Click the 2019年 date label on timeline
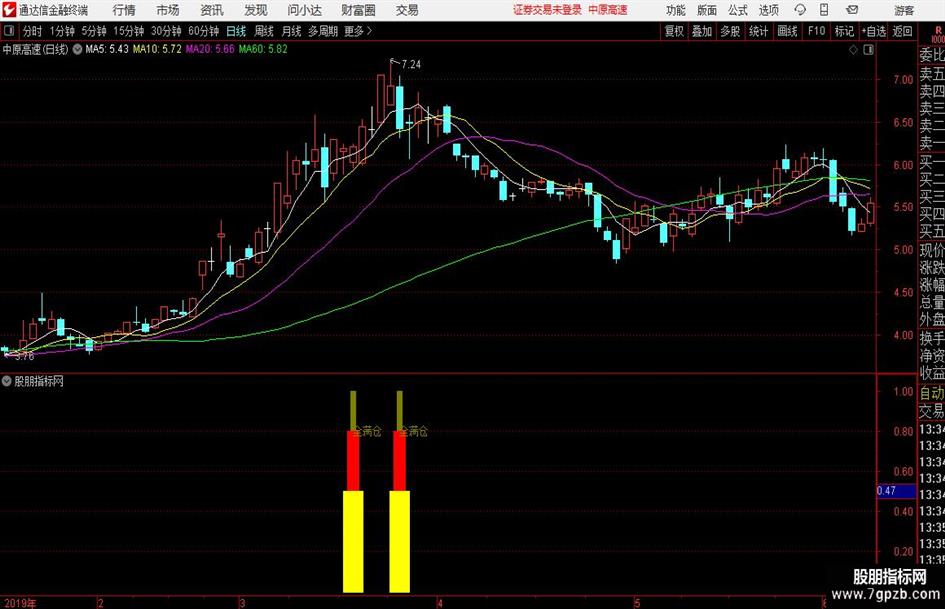 [20, 603]
